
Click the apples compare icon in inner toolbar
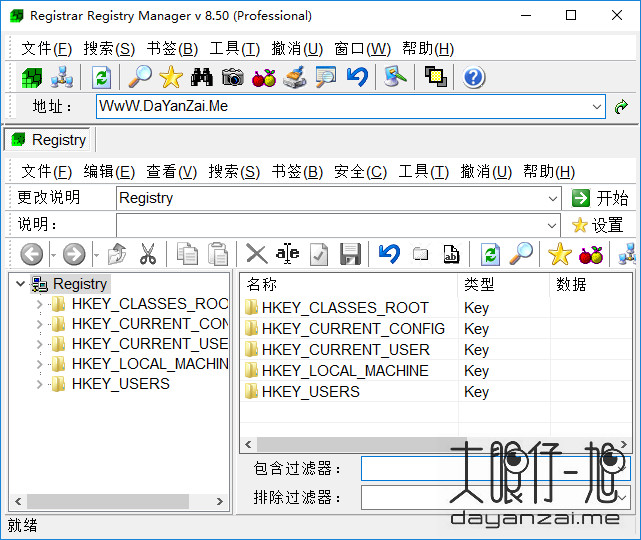point(591,254)
